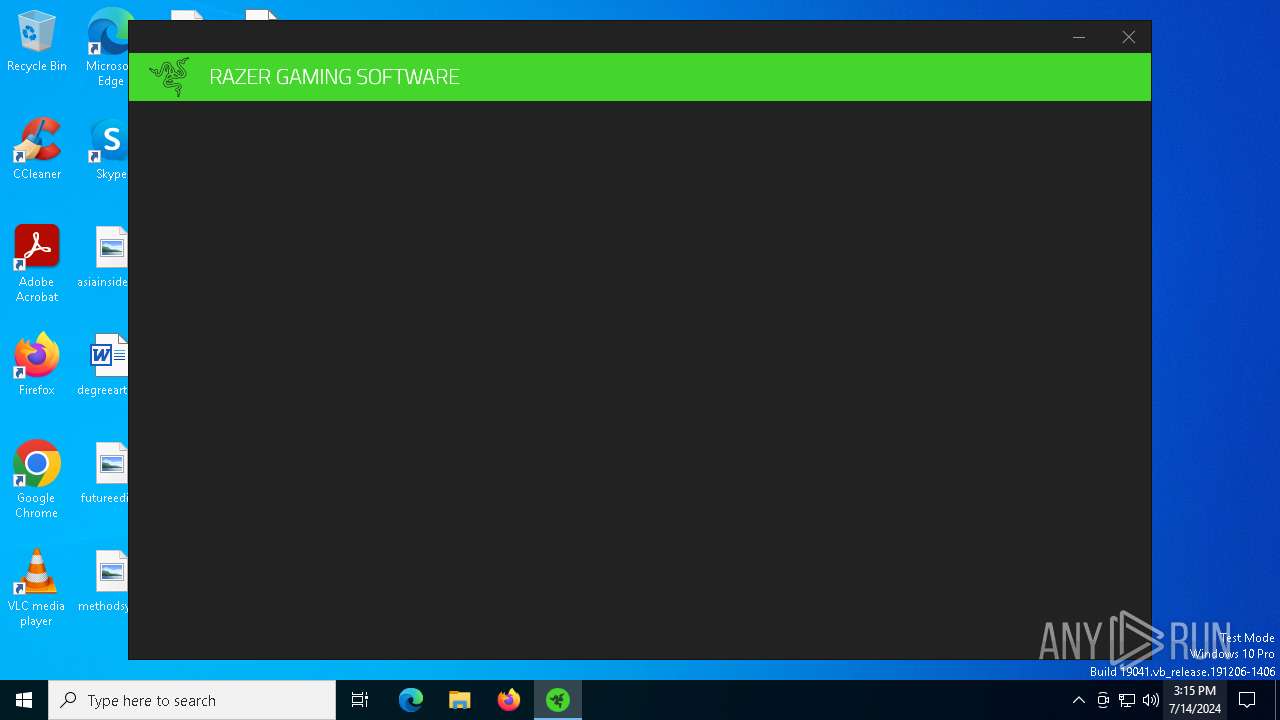
Task: Open the Recycle Bin desktop icon
Action: click(x=37, y=42)
